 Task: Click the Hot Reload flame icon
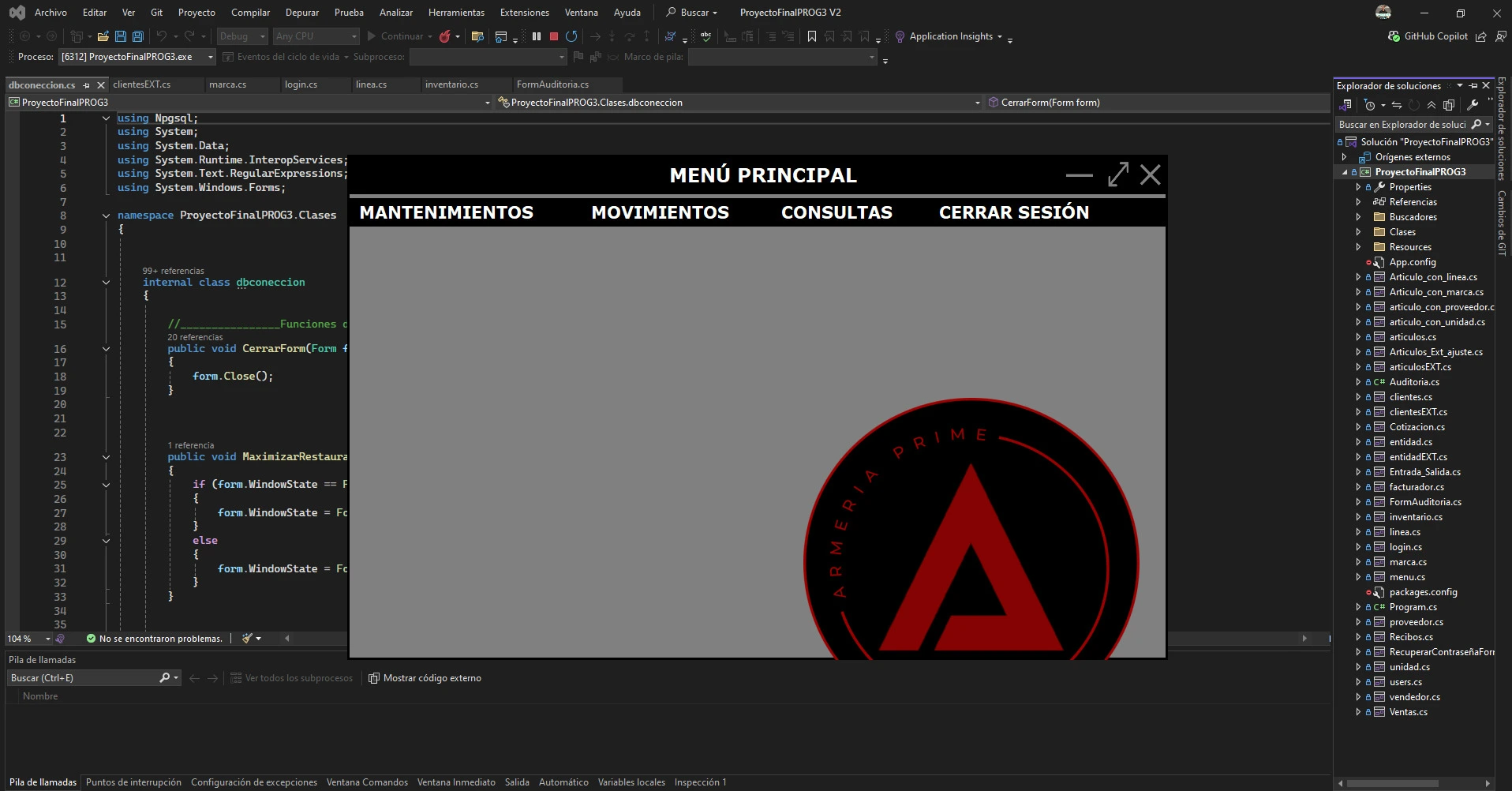(445, 36)
